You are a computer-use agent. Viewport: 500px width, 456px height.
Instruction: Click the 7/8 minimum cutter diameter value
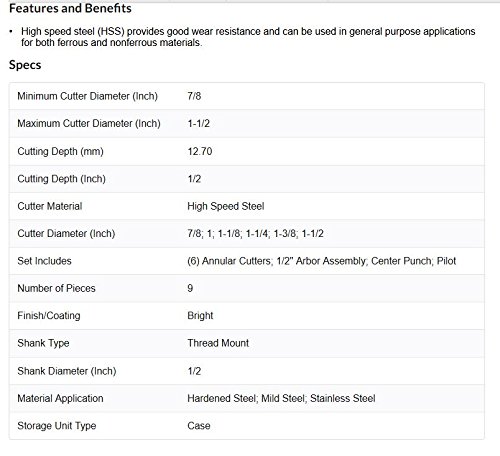point(194,96)
